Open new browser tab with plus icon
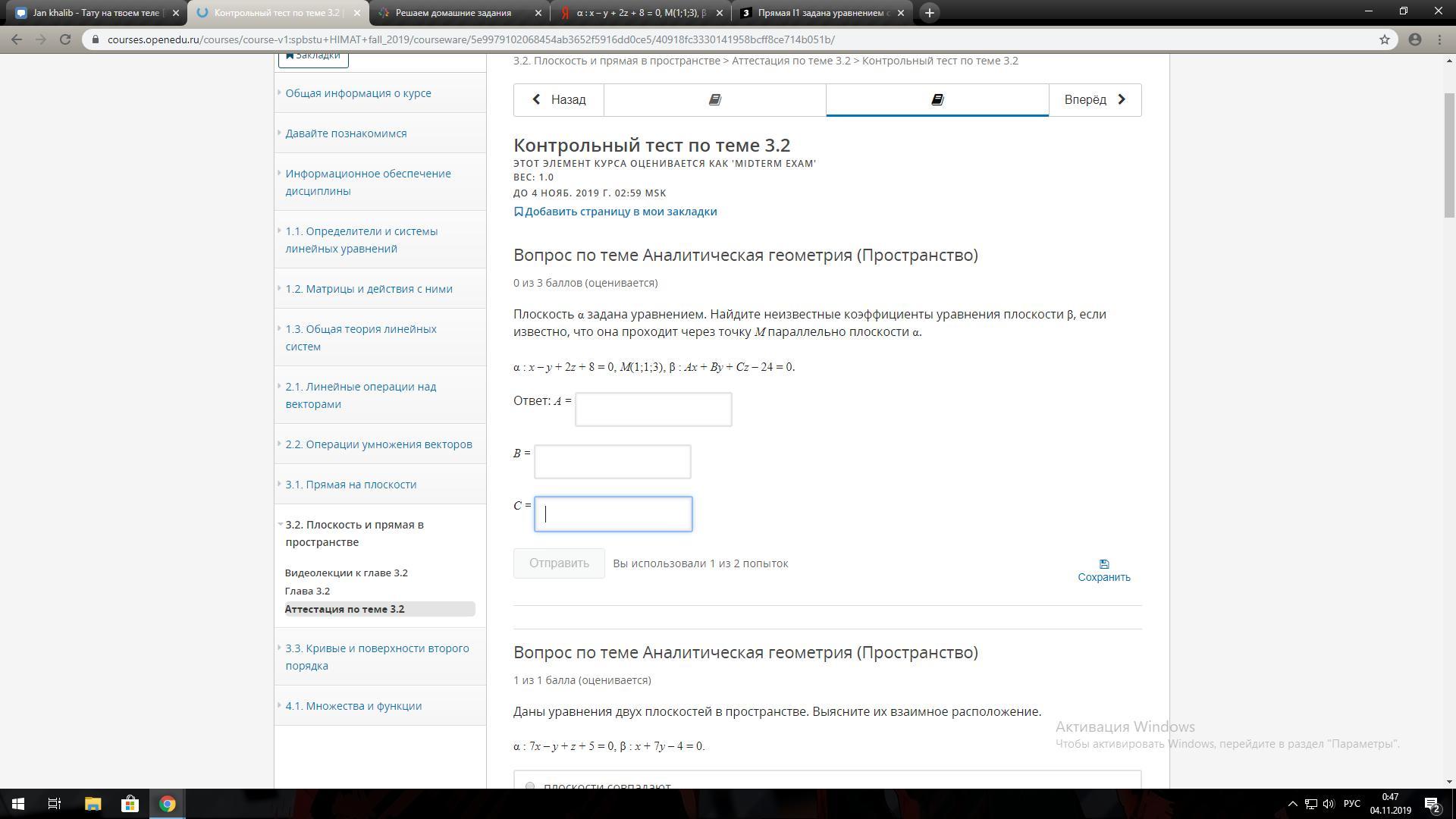Viewport: 1456px width, 819px height. 929,13
